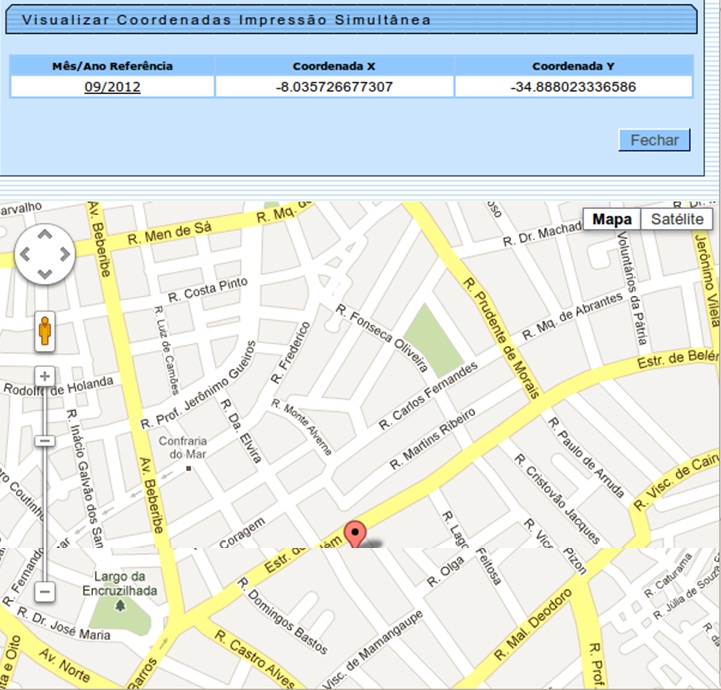Screen dimensions: 721x690
Task: Select the Coordenada Y value -34.888023336586
Action: [x=573, y=87]
